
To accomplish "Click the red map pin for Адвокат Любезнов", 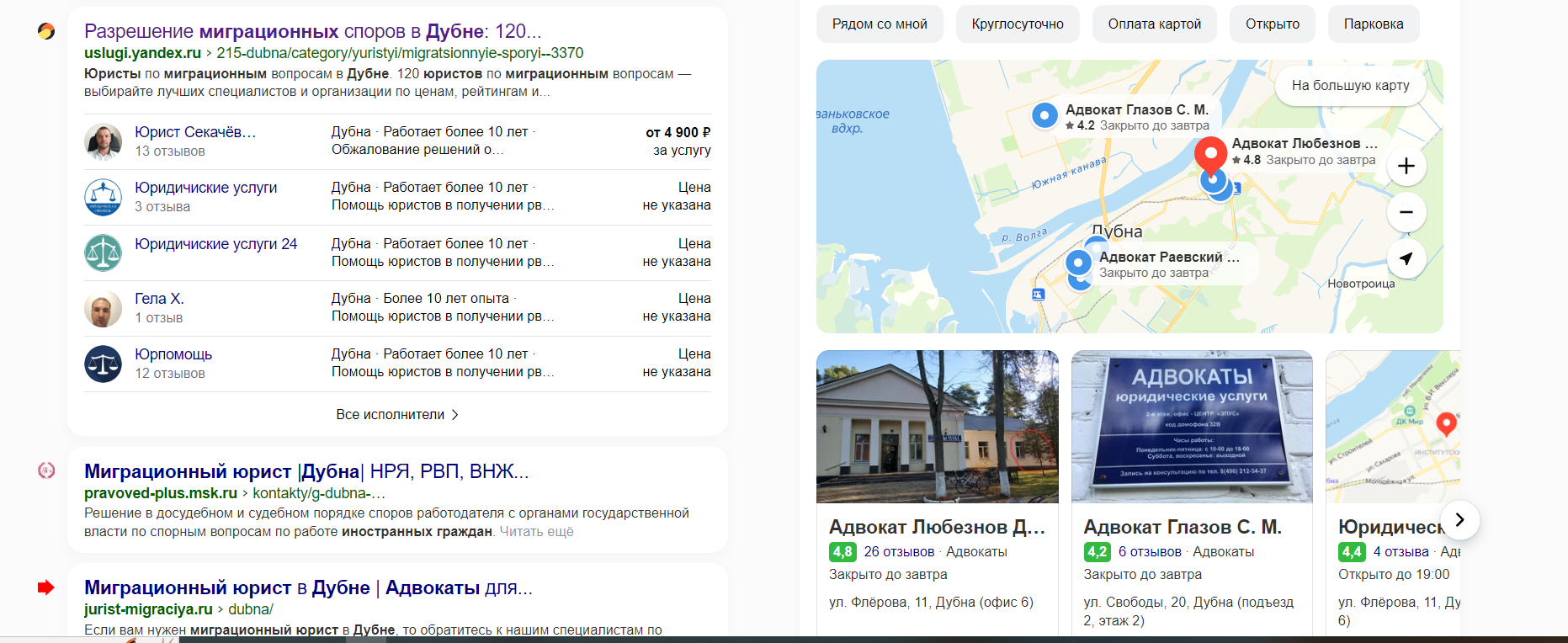I will pos(1210,154).
